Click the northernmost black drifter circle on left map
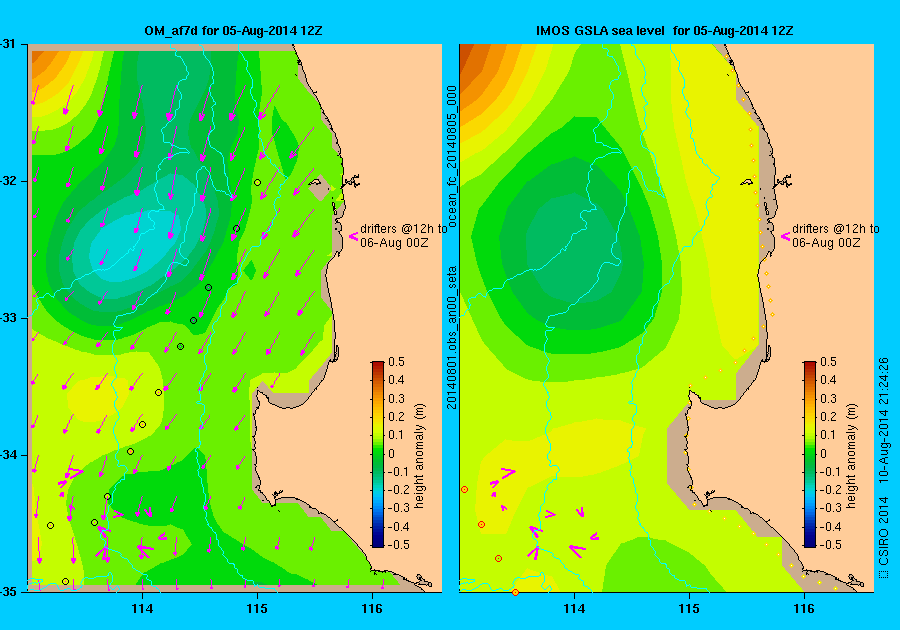The width and height of the screenshot is (900, 630). tap(258, 182)
